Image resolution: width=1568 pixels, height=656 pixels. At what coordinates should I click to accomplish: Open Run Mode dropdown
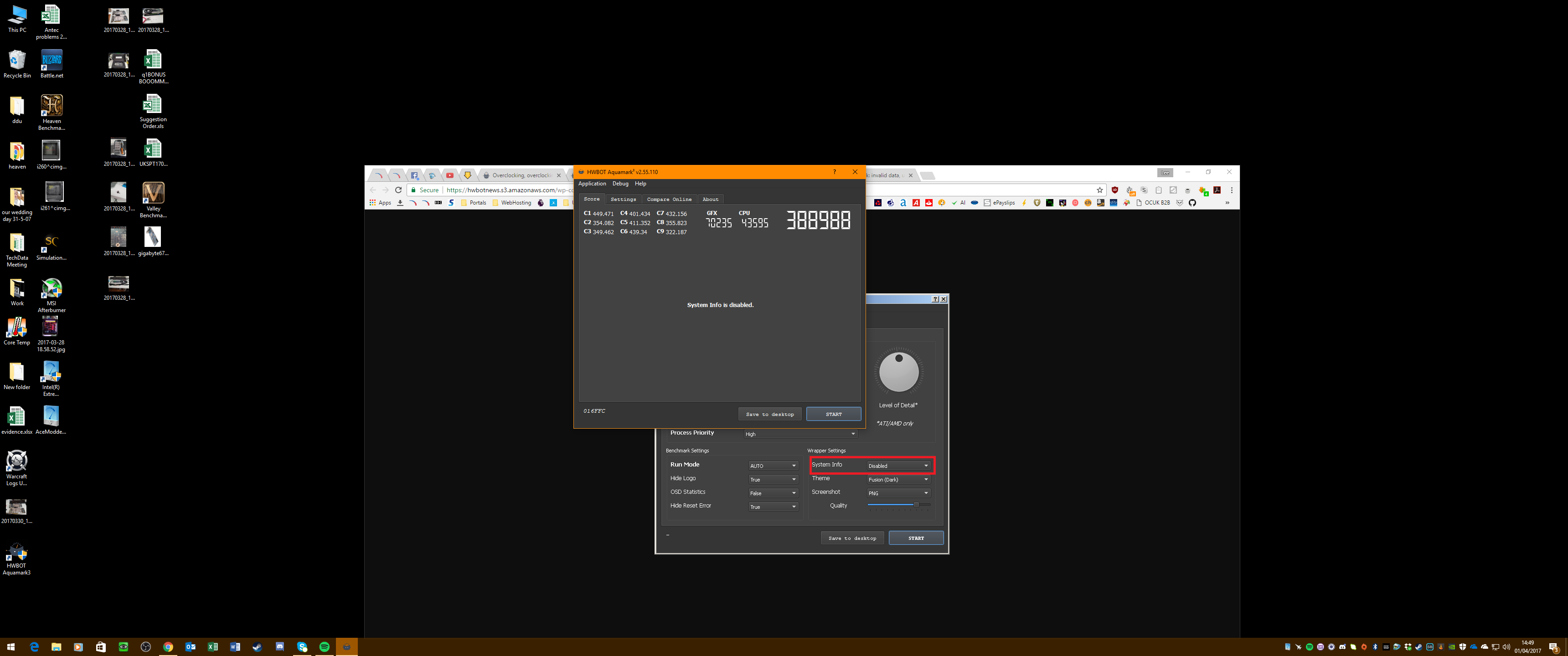pyautogui.click(x=773, y=466)
